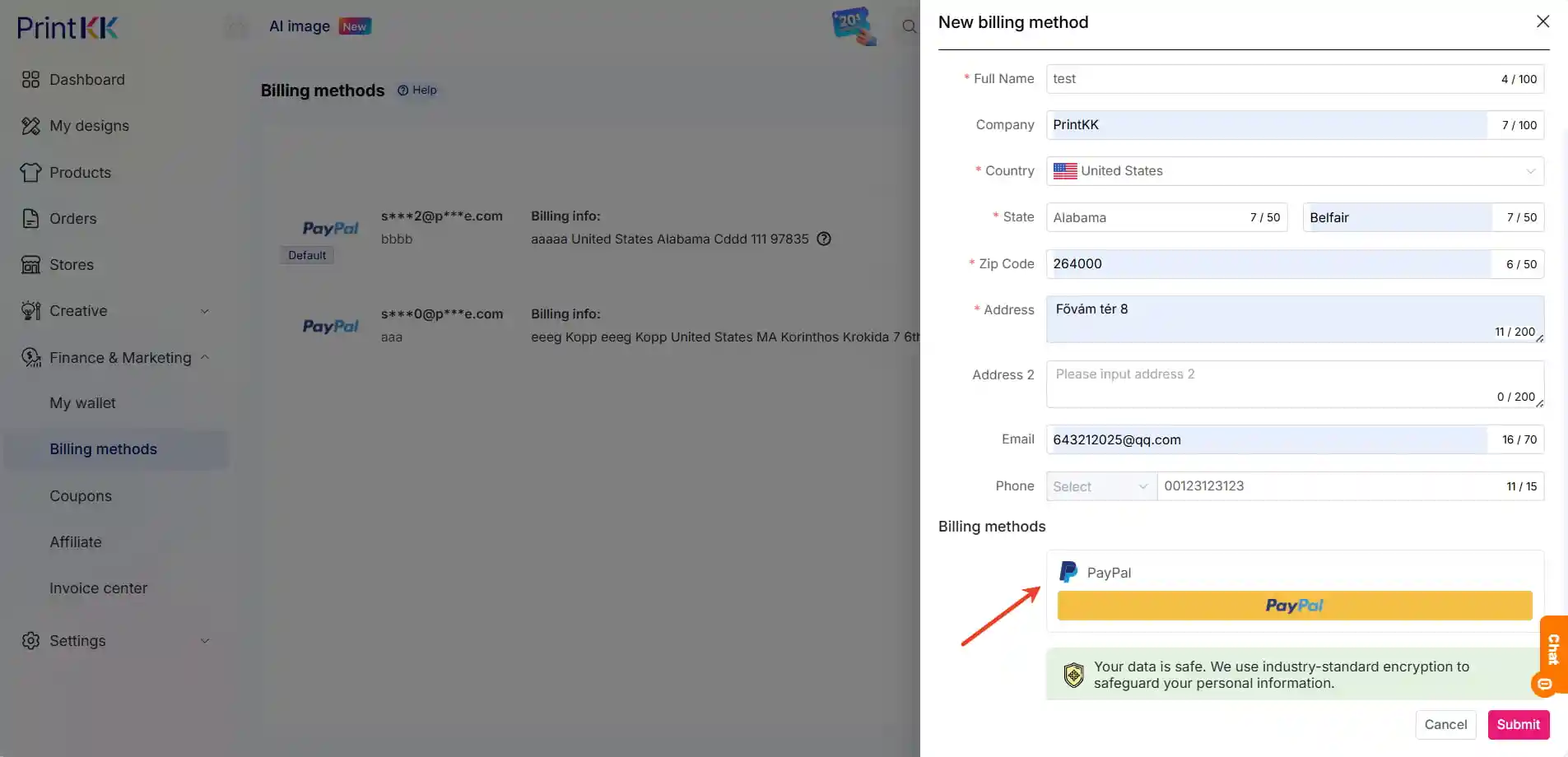Screen dimensions: 1568x757
Task: Open the Country dropdown showing United States
Action: [x=1294, y=170]
